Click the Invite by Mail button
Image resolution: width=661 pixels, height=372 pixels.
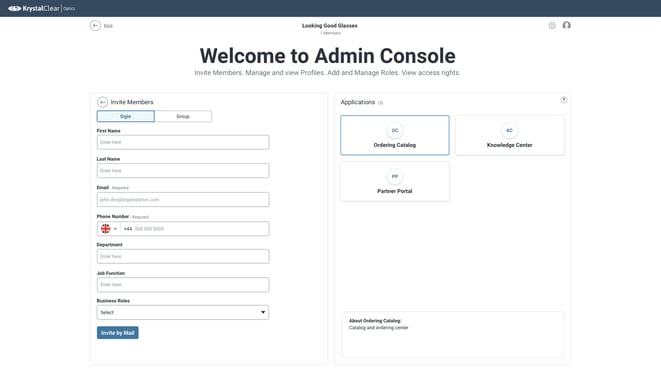[118, 333]
